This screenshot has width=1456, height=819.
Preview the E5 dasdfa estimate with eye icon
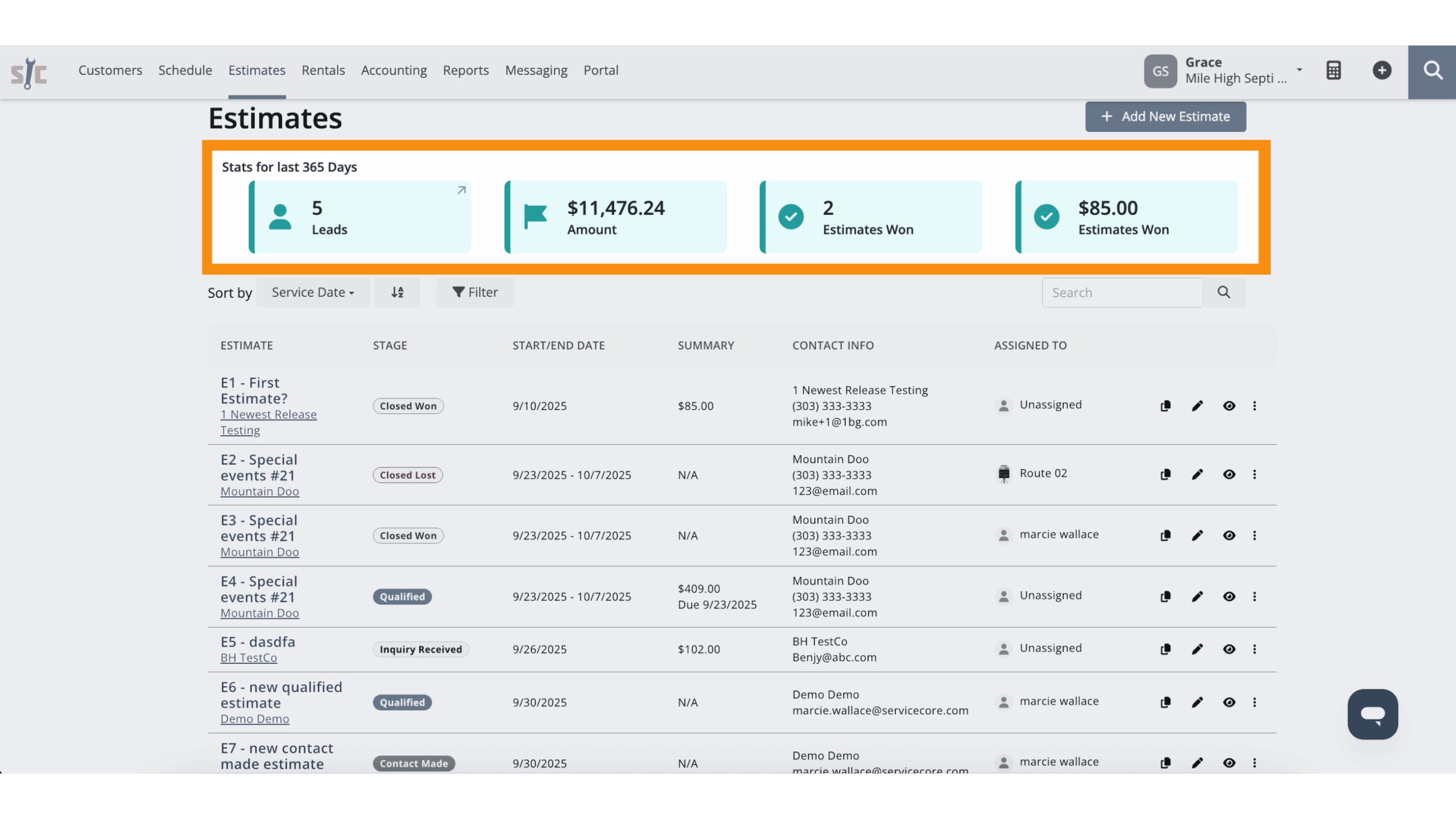click(1229, 650)
